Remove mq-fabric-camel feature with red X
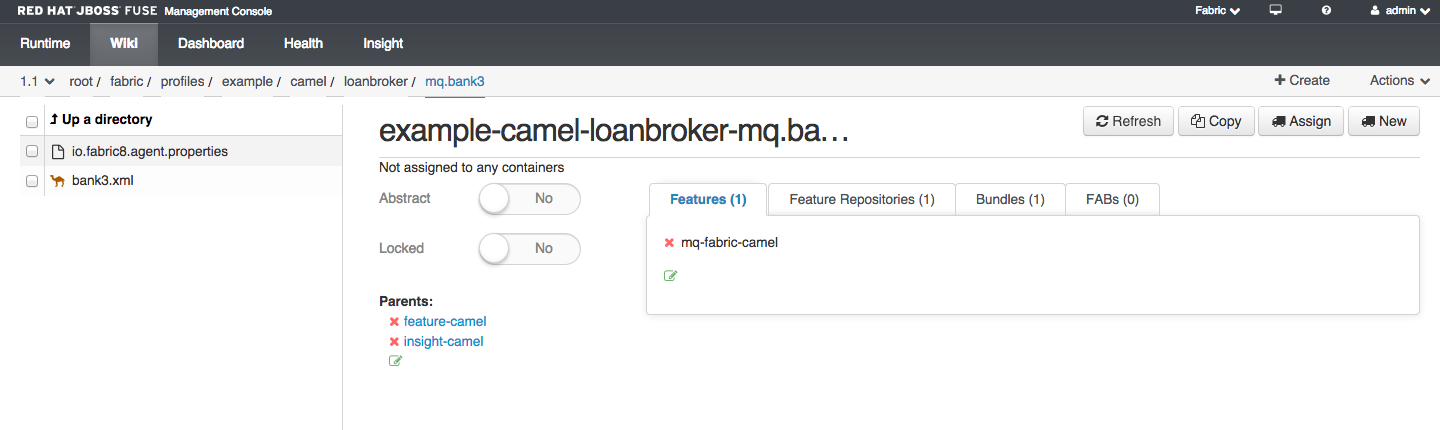The height and width of the screenshot is (430, 1440). tap(669, 243)
